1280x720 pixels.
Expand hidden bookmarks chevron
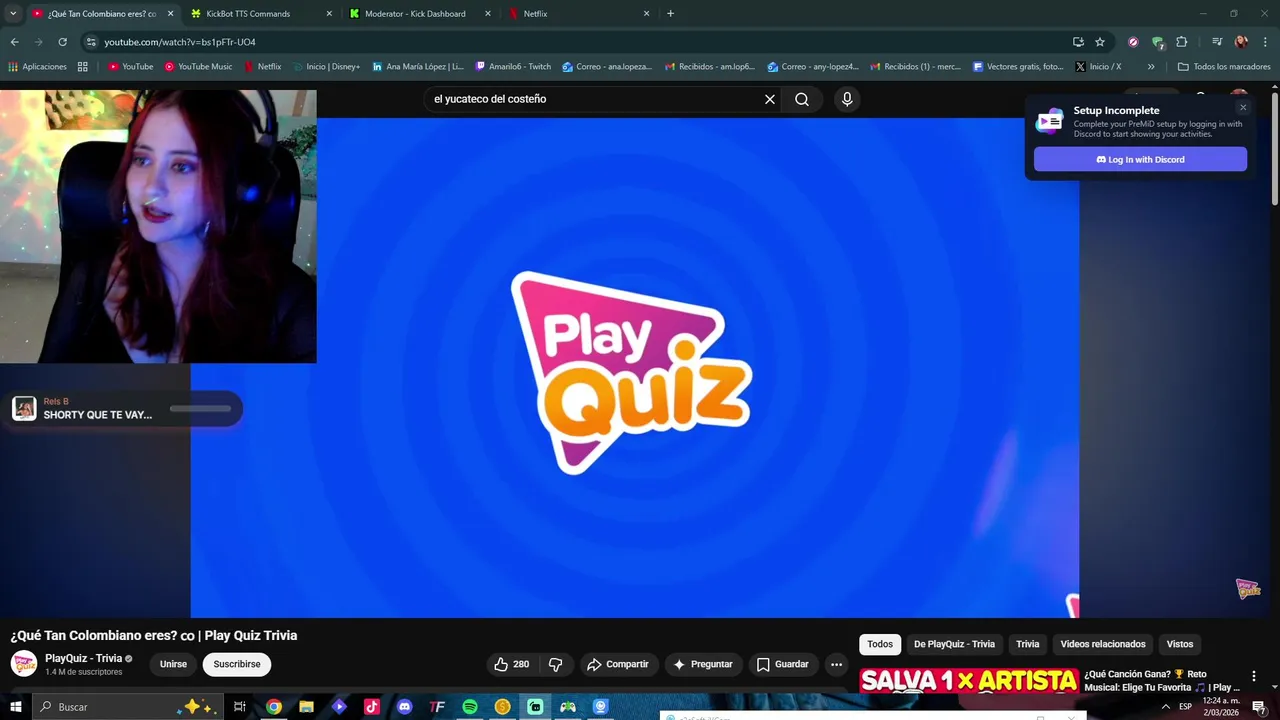[x=1151, y=67]
